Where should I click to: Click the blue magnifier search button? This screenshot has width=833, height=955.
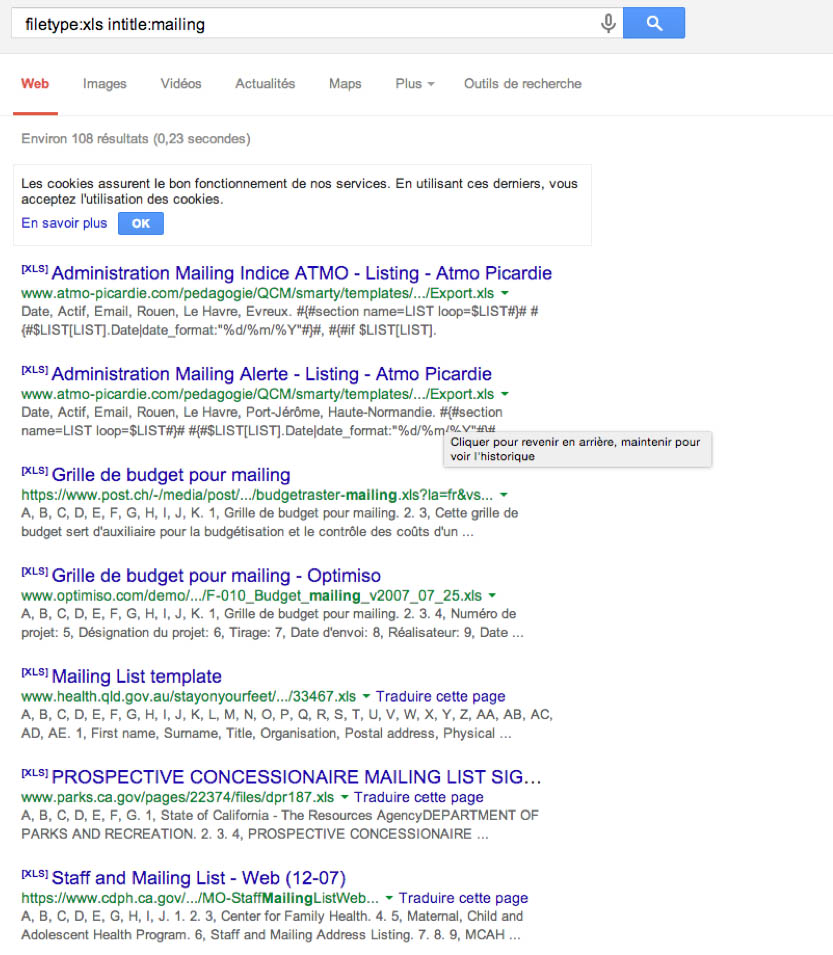point(654,23)
